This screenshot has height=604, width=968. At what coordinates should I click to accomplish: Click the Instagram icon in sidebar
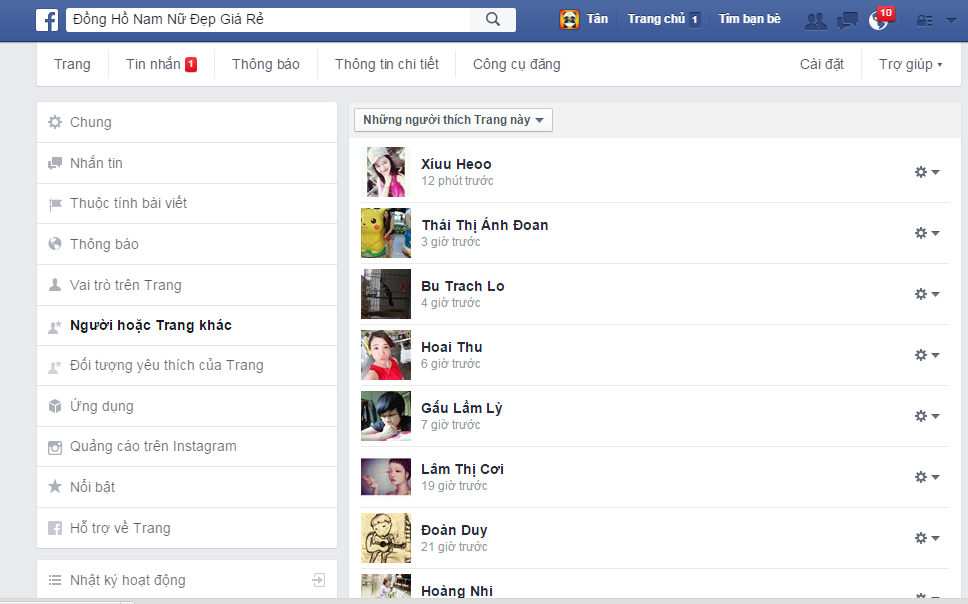pyautogui.click(x=55, y=447)
